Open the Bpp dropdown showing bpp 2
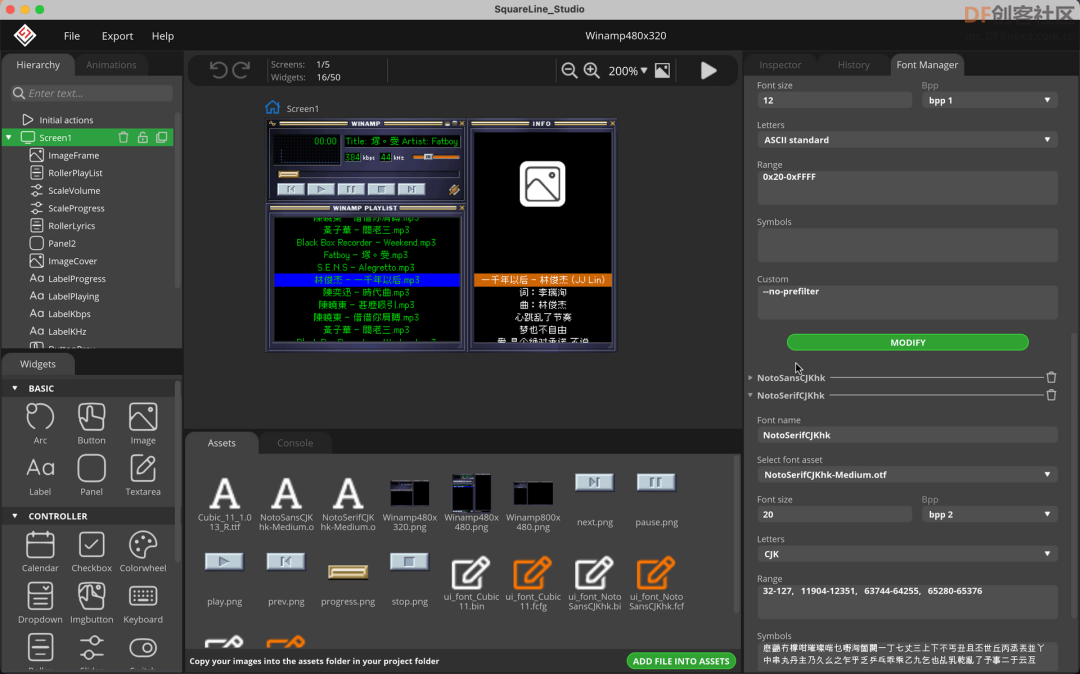This screenshot has width=1080, height=674. [x=989, y=514]
